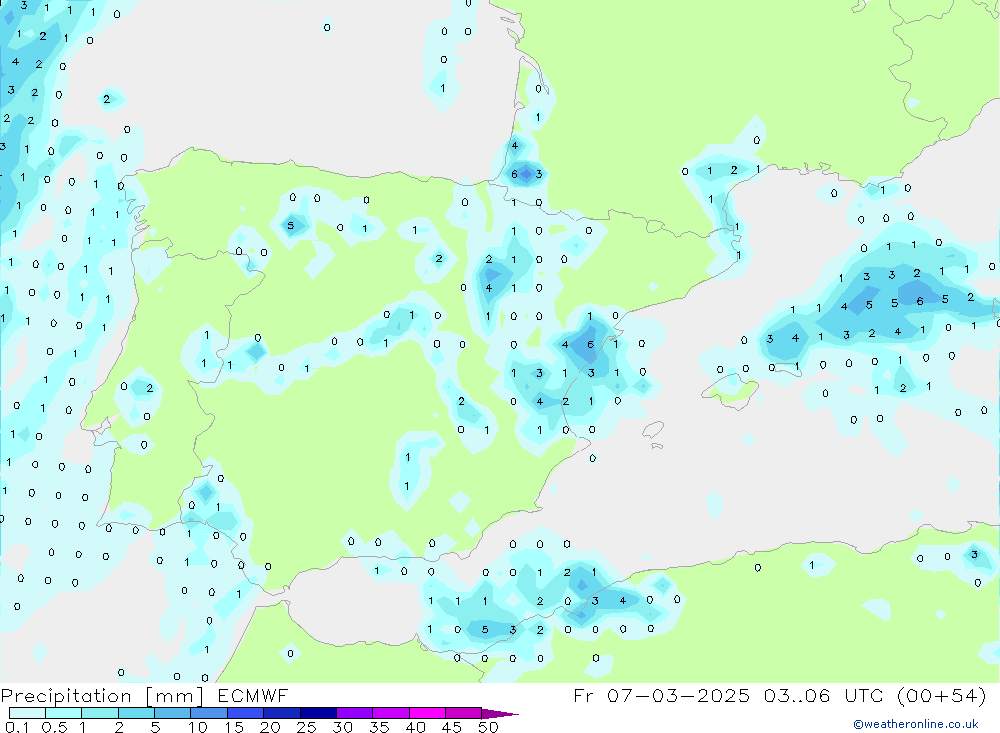Click the '15' legend scale label
1000x733 pixels.
pos(234,727)
